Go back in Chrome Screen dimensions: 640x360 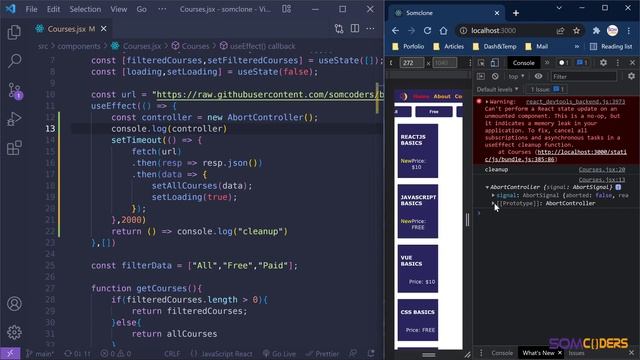point(395,31)
